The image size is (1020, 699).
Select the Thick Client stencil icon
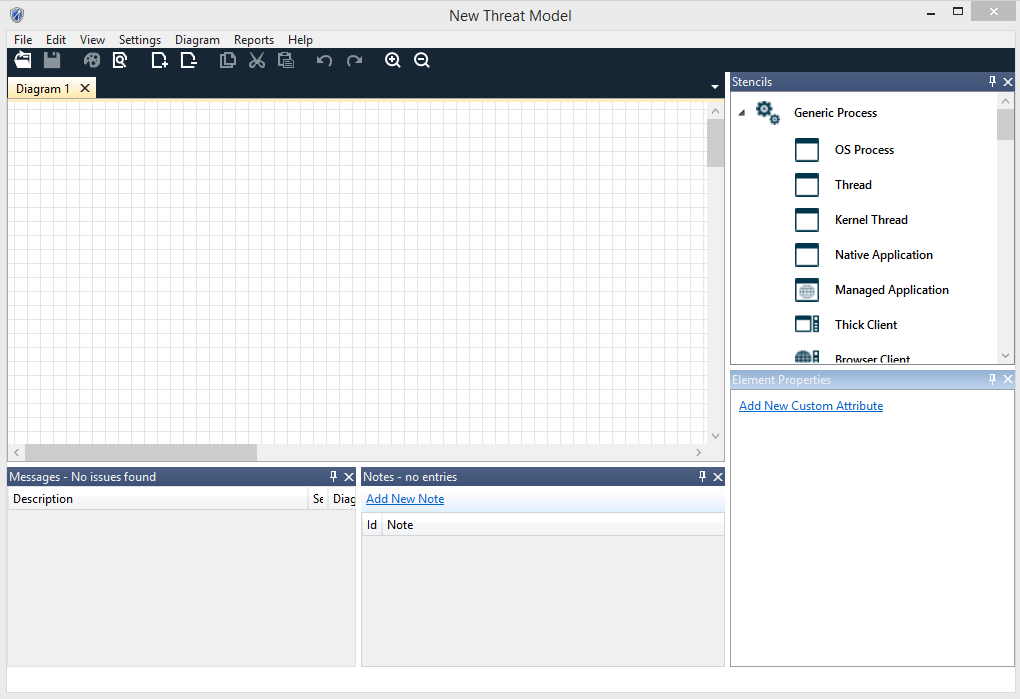tap(807, 325)
